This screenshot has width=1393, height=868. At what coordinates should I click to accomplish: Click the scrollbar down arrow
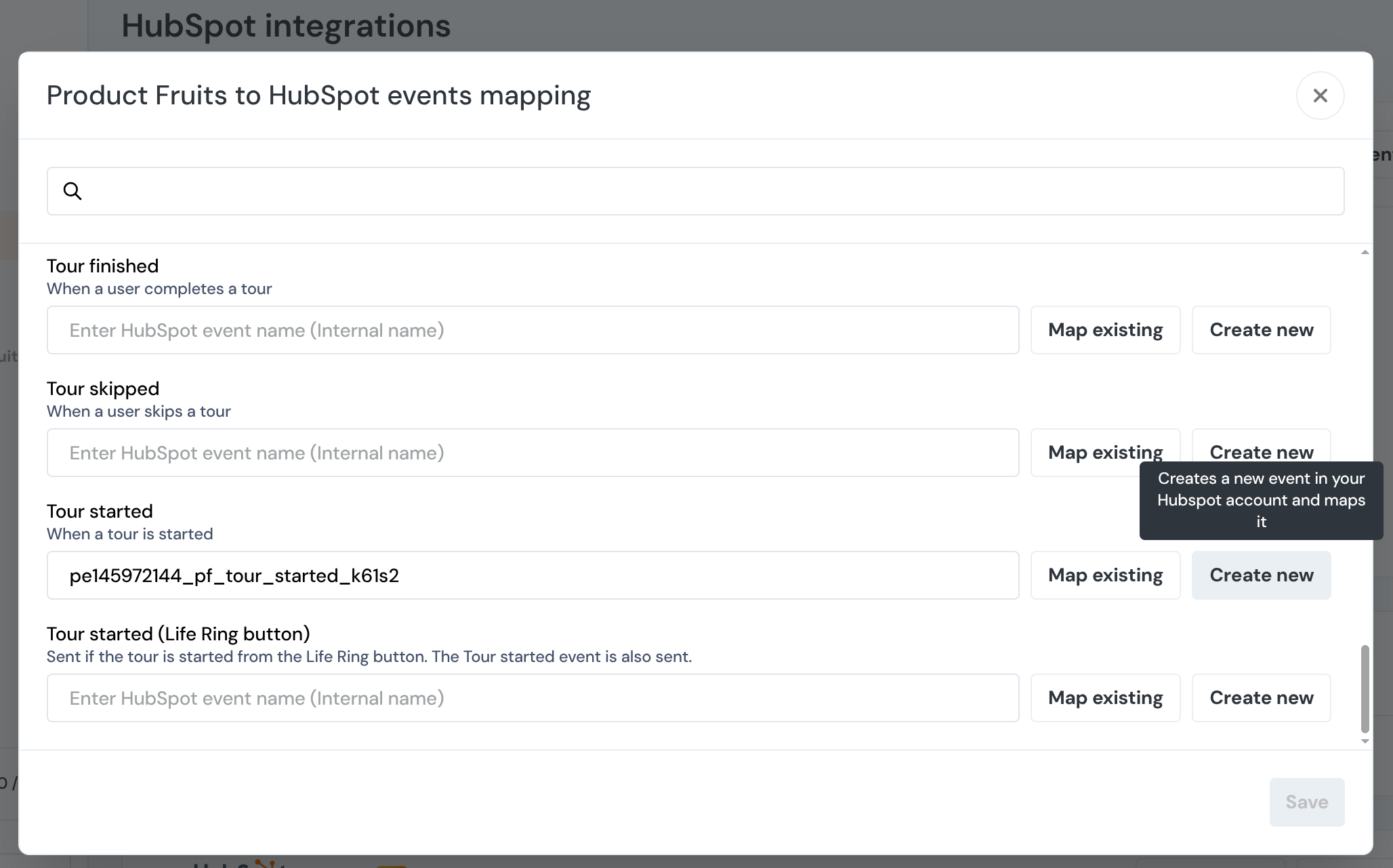click(x=1365, y=741)
